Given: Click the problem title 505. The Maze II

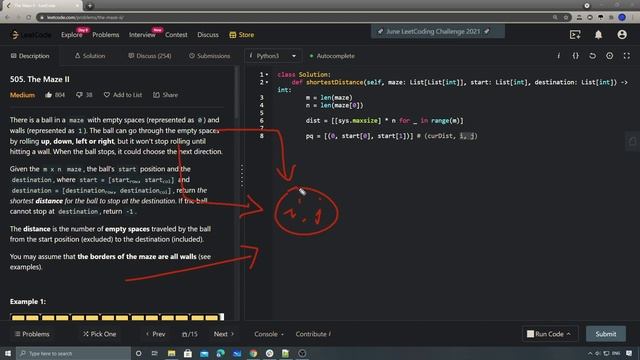Looking at the screenshot, I should coord(40,79).
